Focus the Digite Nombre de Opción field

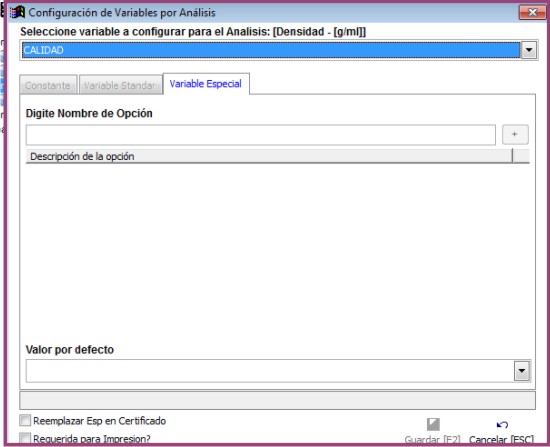pos(261,135)
